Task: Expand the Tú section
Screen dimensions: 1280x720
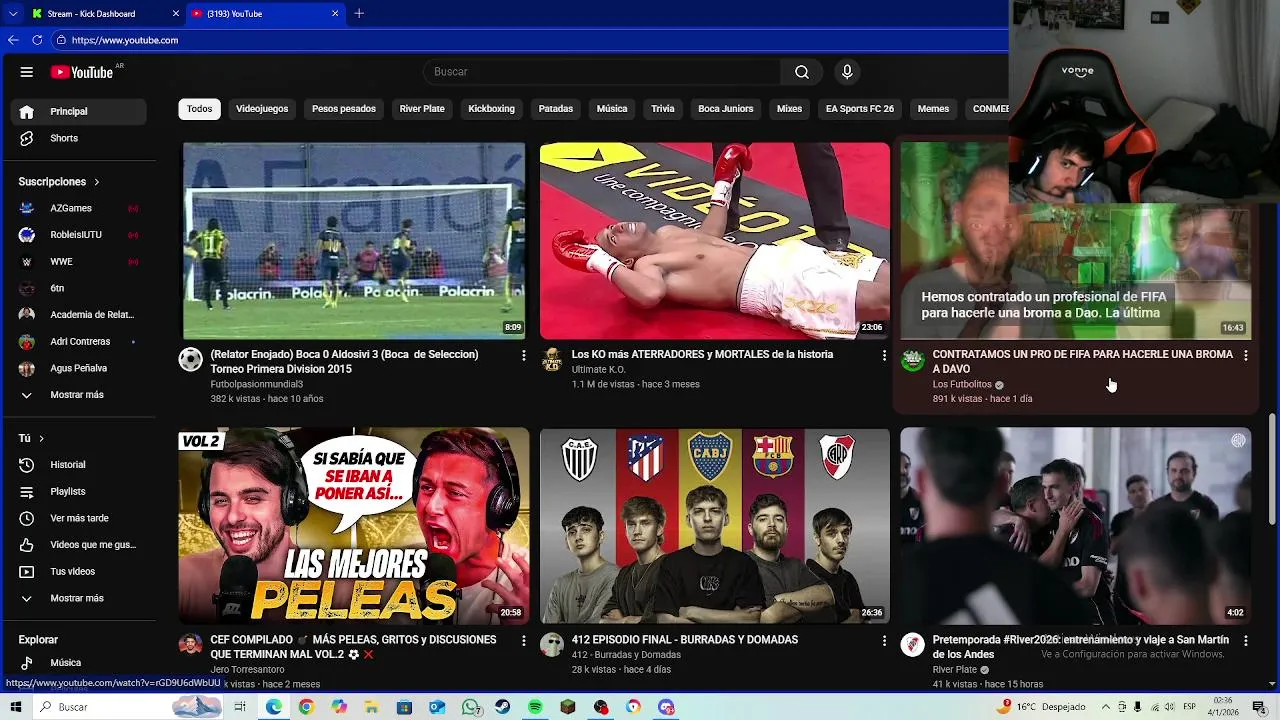Action: (x=31, y=438)
